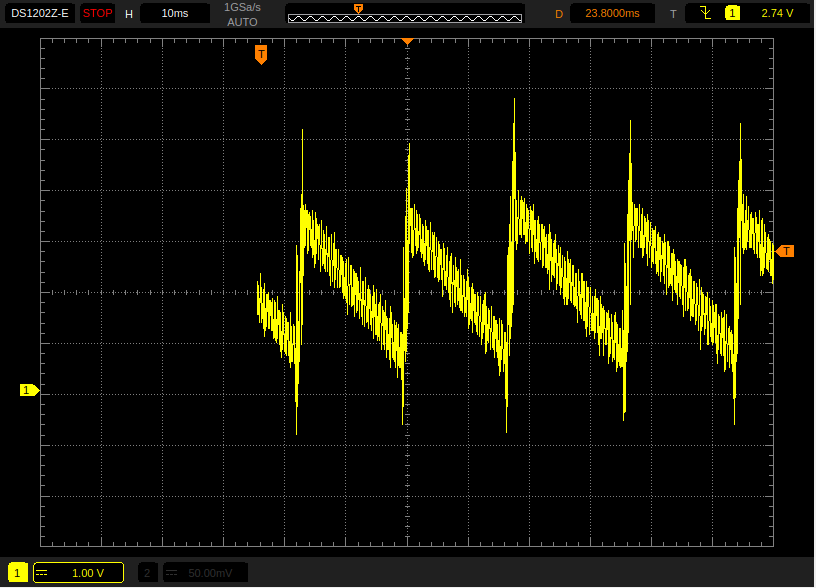
Task: Click the waveform memory overview bar
Action: coord(405,14)
